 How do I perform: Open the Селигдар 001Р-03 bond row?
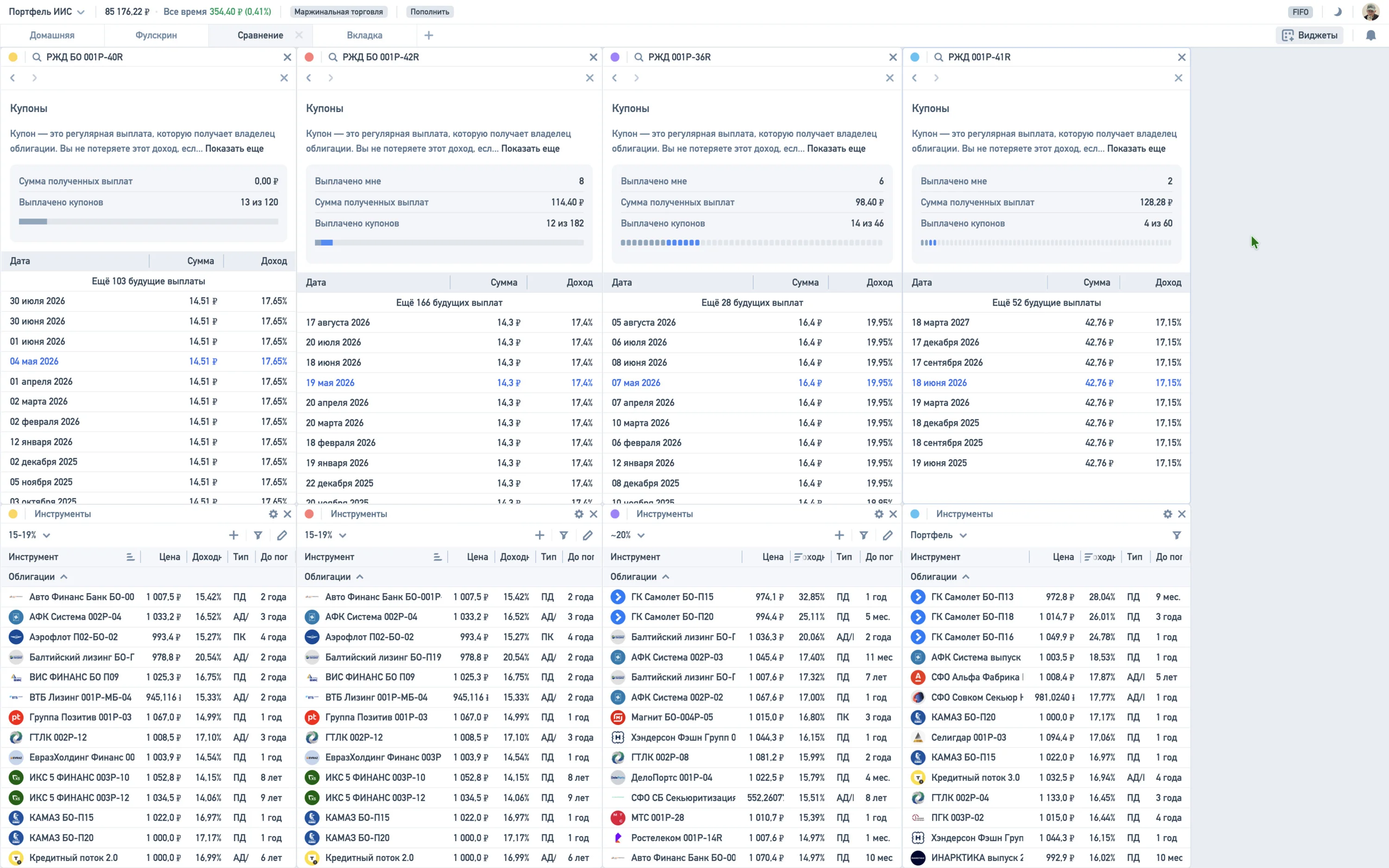(x=1046, y=737)
